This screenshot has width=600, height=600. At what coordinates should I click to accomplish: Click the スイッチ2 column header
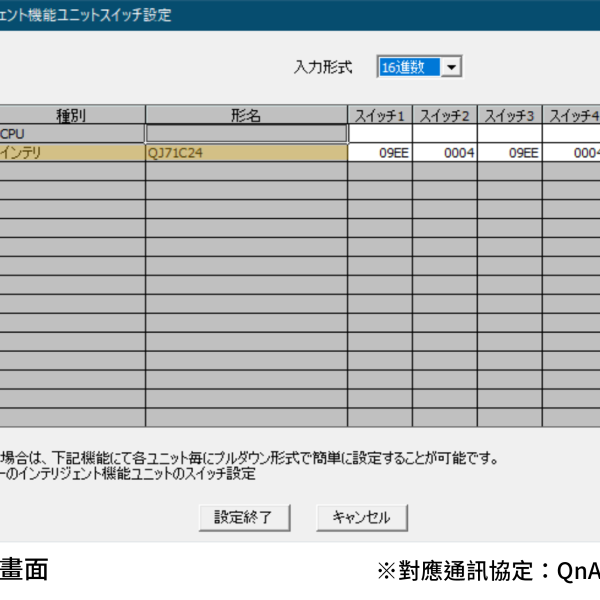click(x=445, y=115)
